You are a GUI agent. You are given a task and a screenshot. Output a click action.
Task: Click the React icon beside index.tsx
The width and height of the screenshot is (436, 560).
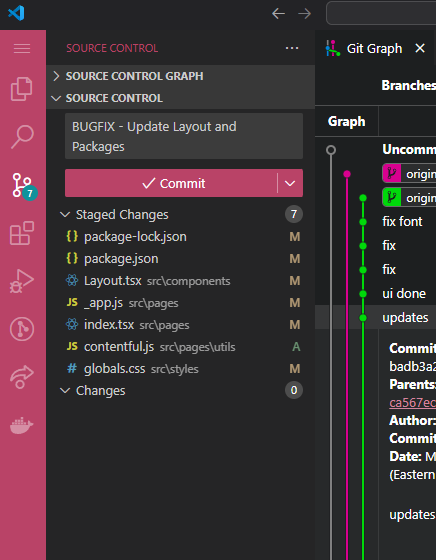(72, 325)
